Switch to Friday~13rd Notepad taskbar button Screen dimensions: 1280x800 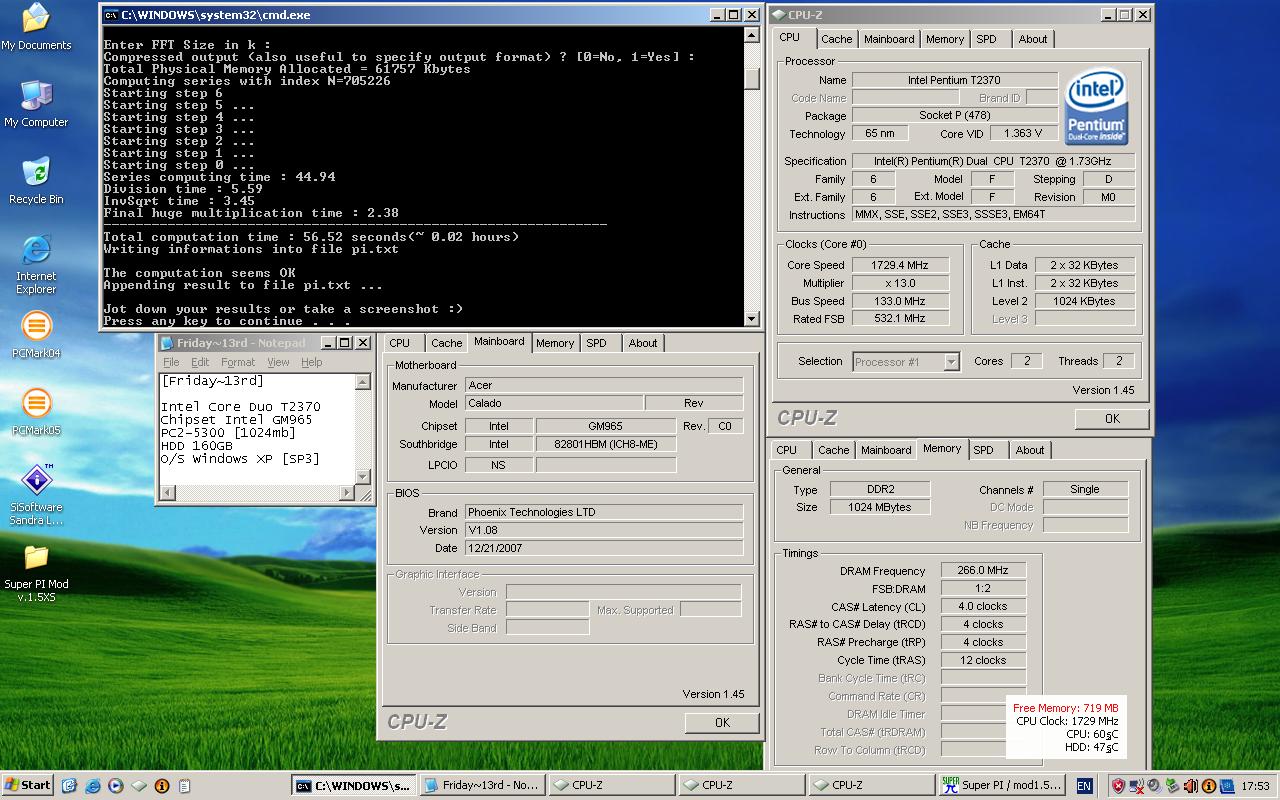(x=482, y=785)
